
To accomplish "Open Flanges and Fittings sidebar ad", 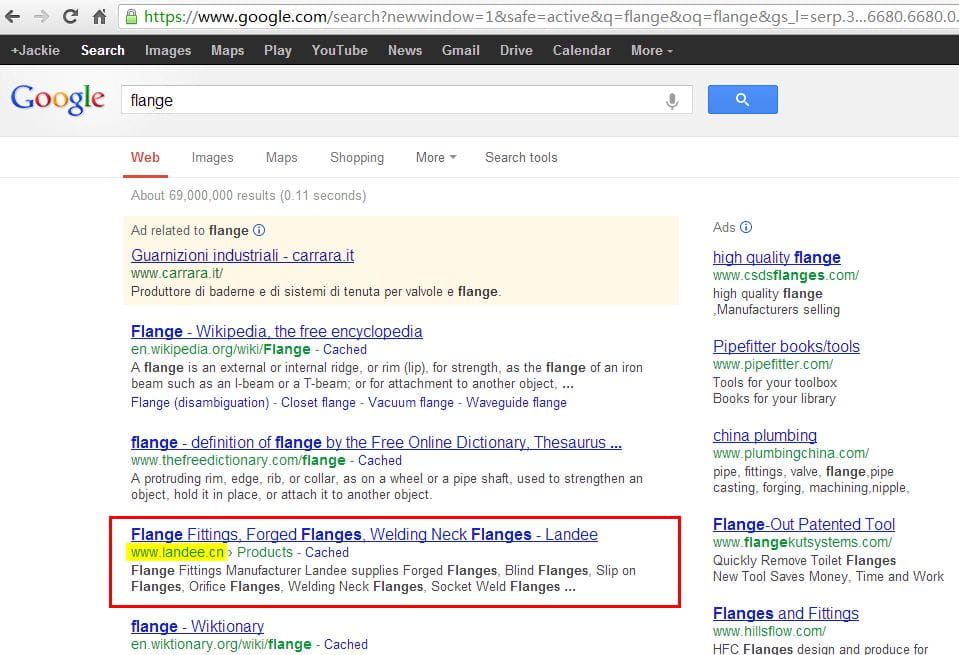I will pyautogui.click(x=785, y=613).
